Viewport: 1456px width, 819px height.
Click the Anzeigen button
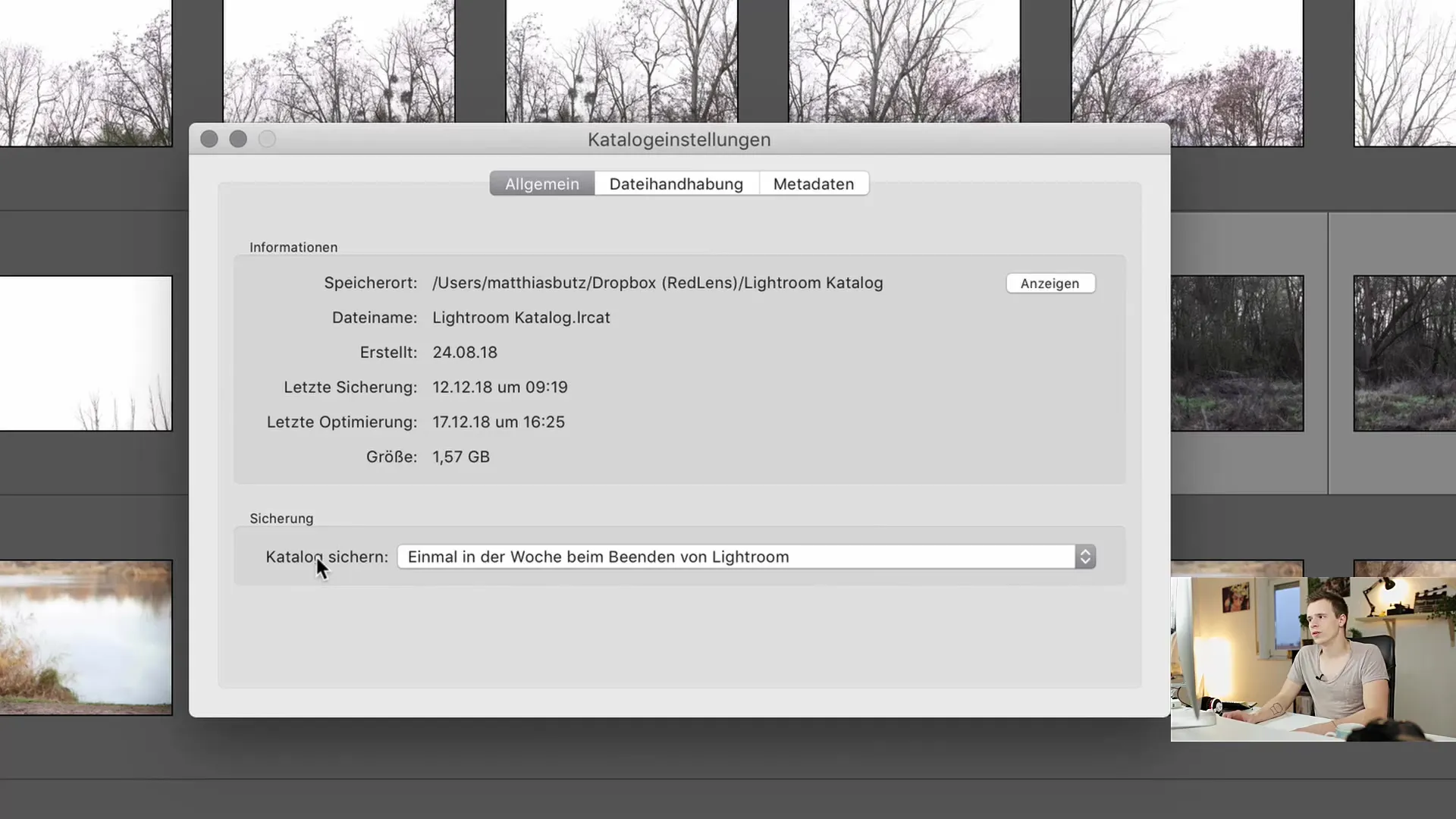click(1050, 283)
